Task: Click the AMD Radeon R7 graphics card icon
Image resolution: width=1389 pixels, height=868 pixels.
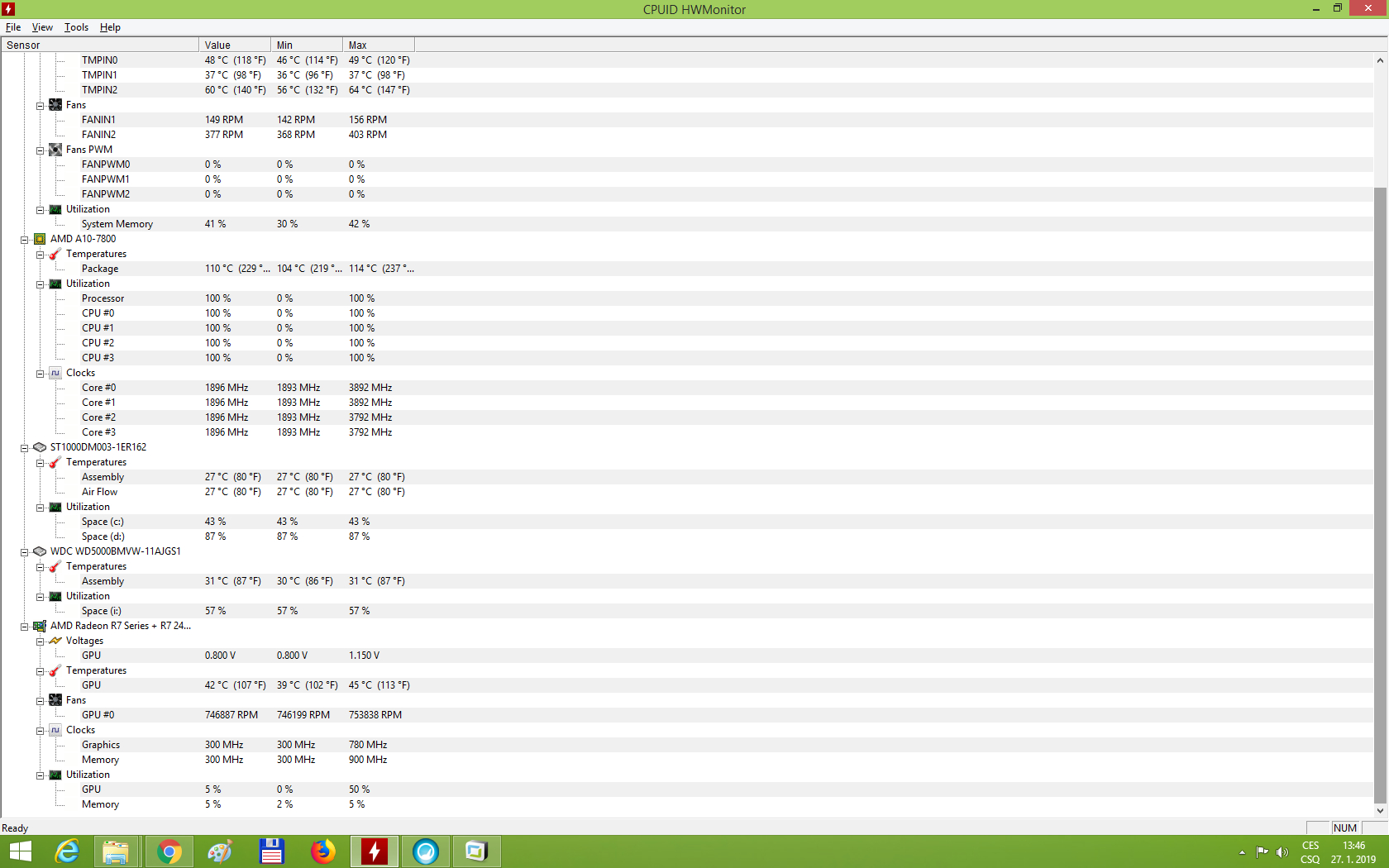Action: [40, 626]
